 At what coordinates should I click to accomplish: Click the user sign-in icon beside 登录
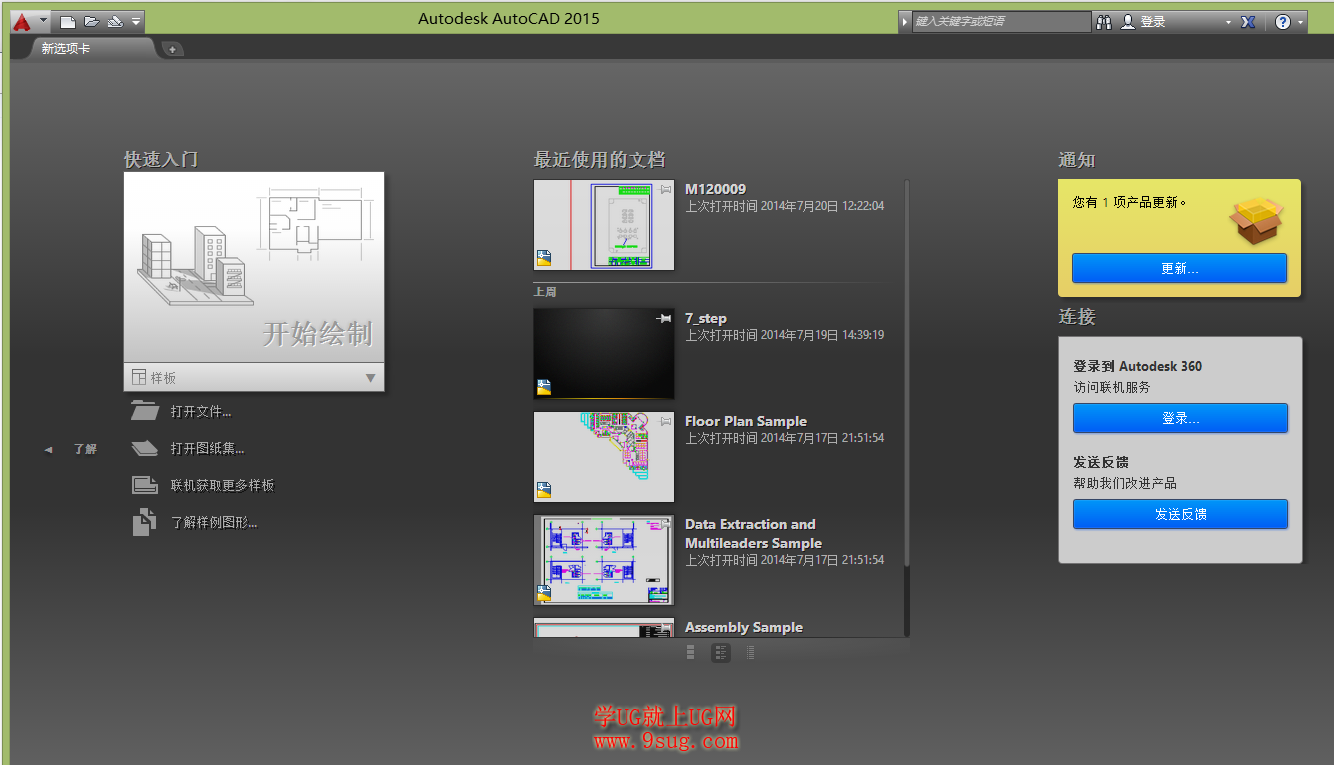(1128, 21)
